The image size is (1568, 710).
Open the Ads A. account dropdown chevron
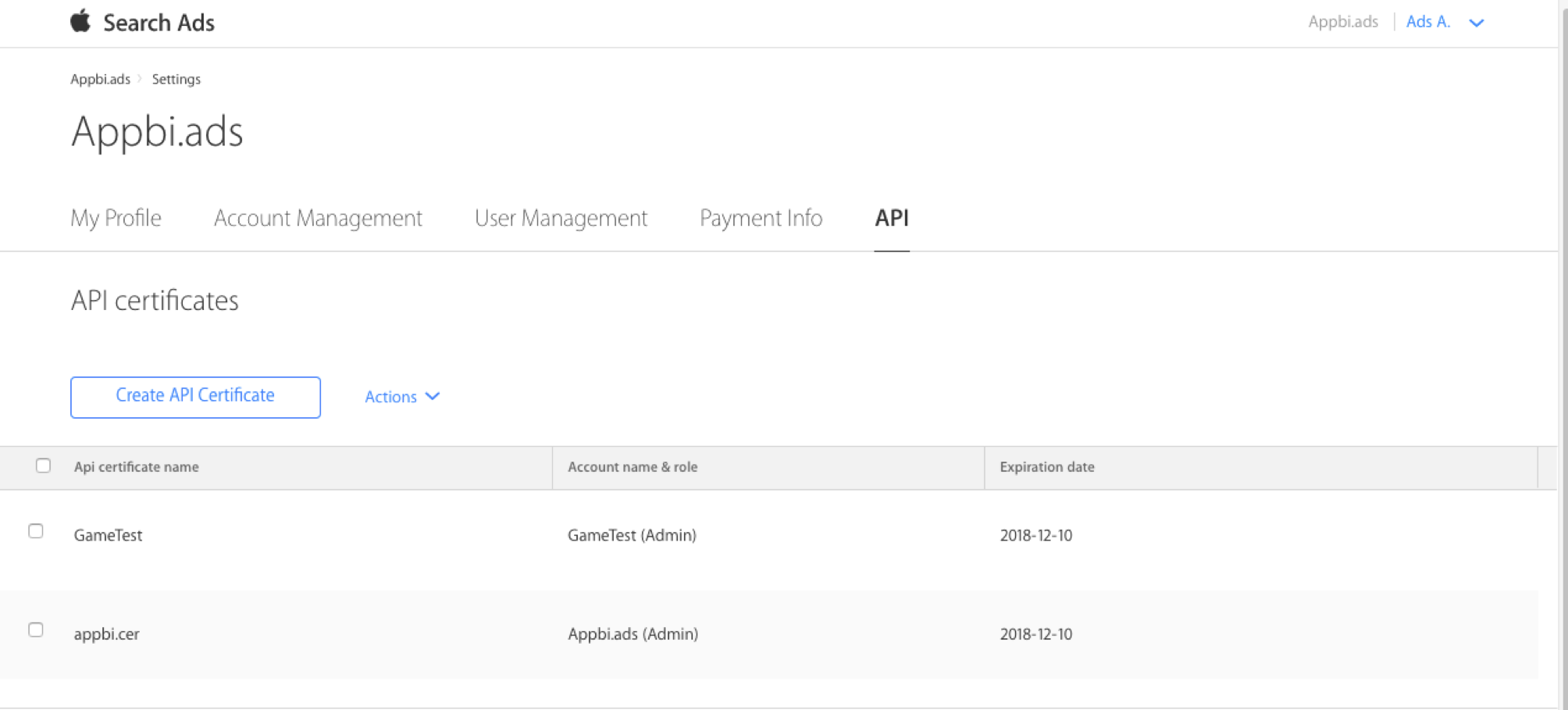[1476, 23]
